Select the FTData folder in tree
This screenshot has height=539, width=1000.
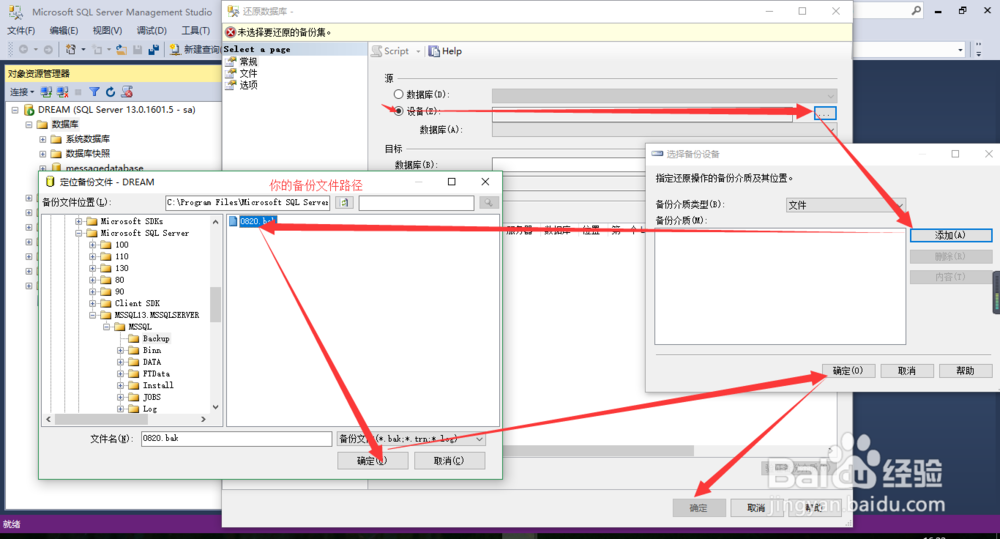156,374
